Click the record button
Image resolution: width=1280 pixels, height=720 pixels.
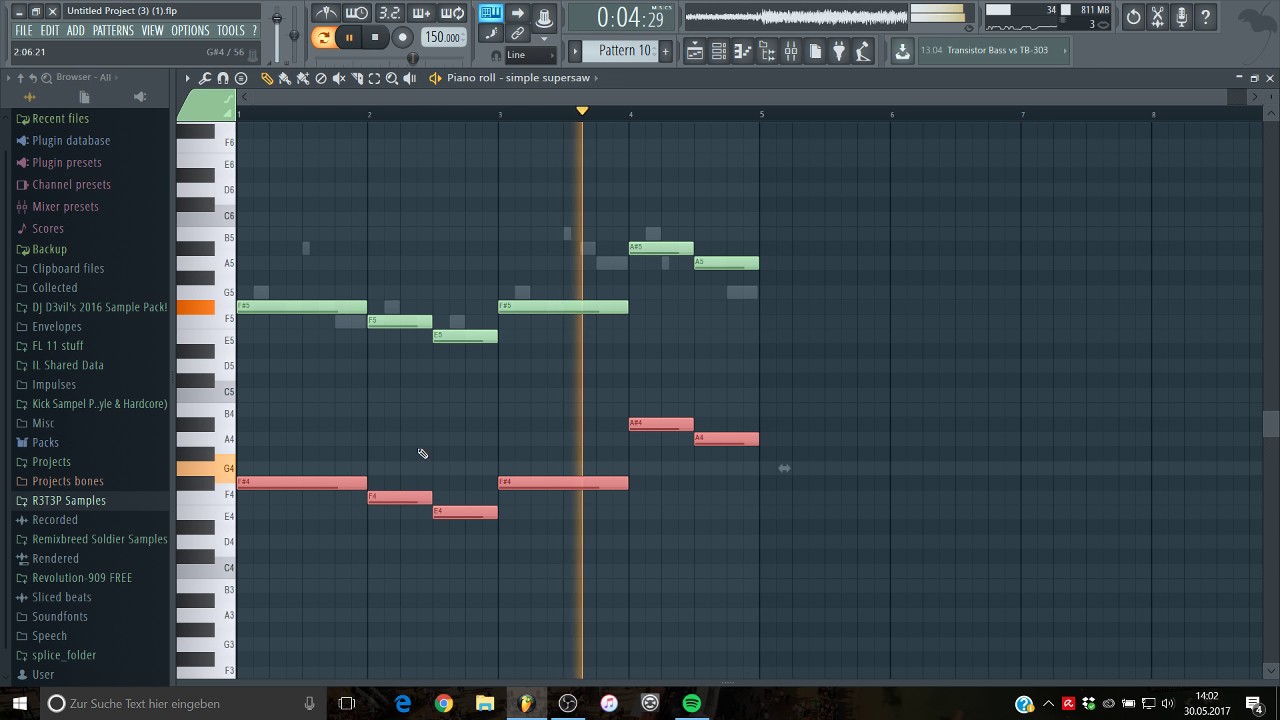pyautogui.click(x=402, y=38)
